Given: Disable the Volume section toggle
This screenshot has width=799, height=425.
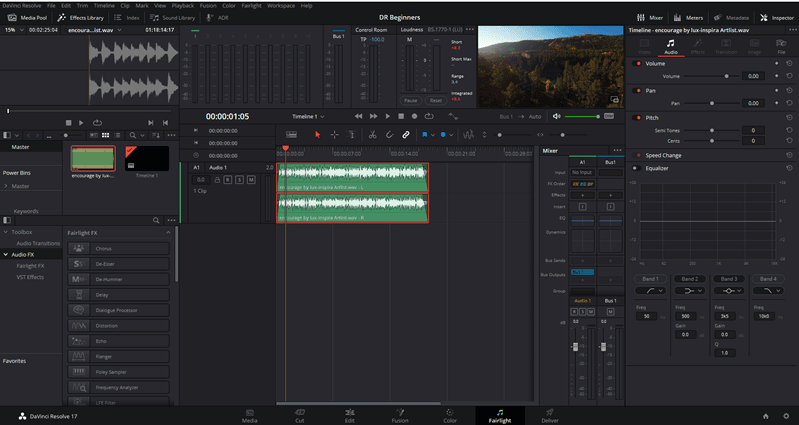Looking at the screenshot, I should click(x=637, y=64).
